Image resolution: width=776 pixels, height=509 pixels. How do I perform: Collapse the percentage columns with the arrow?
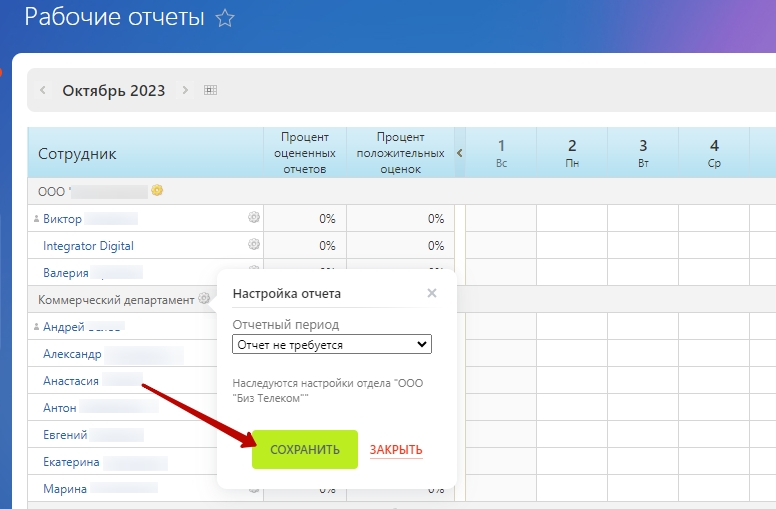[x=460, y=154]
